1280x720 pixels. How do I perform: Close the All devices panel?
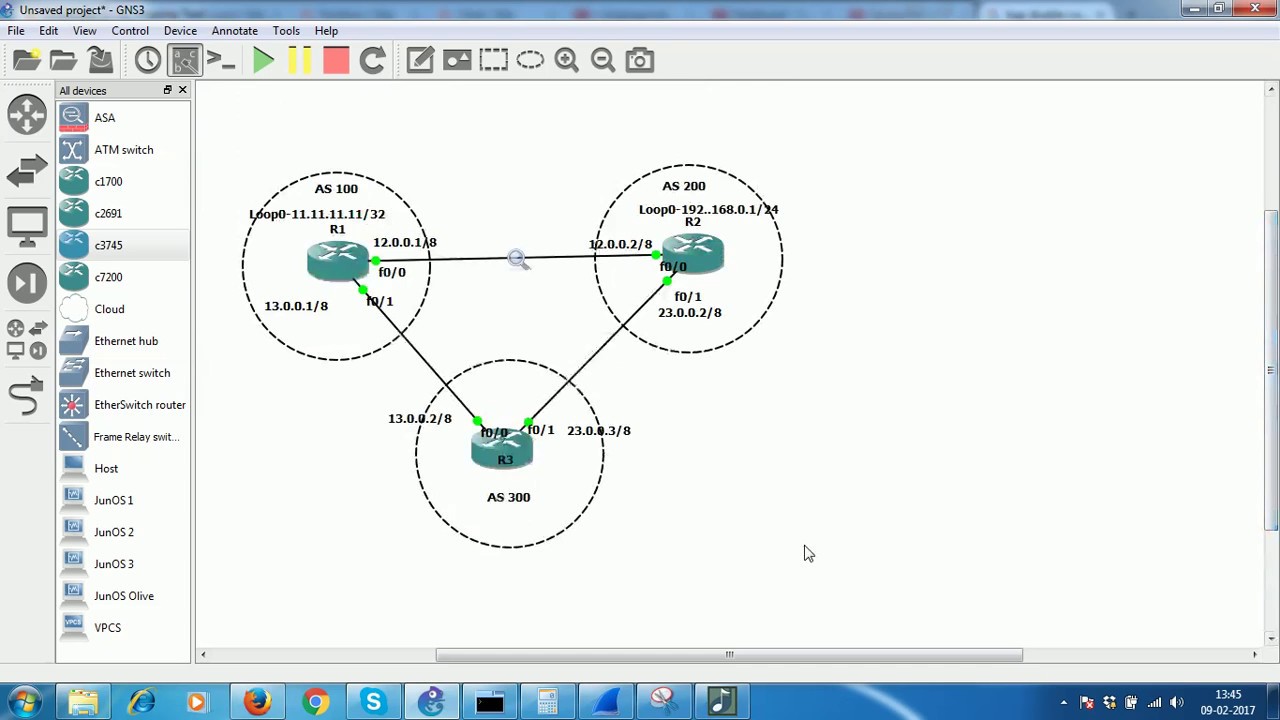pyautogui.click(x=182, y=90)
